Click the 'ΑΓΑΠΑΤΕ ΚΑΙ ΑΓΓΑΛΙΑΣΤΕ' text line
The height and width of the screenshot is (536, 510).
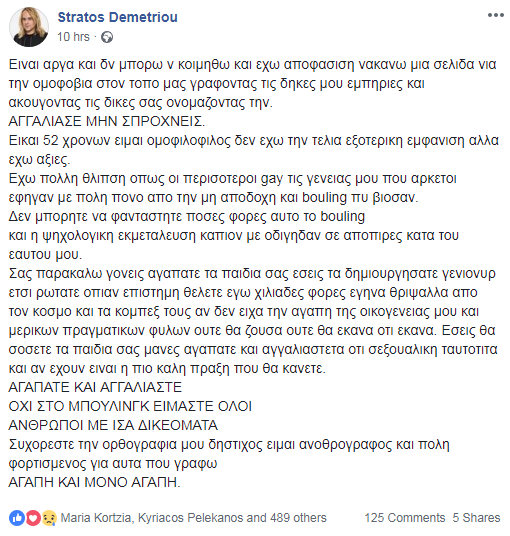(95, 387)
